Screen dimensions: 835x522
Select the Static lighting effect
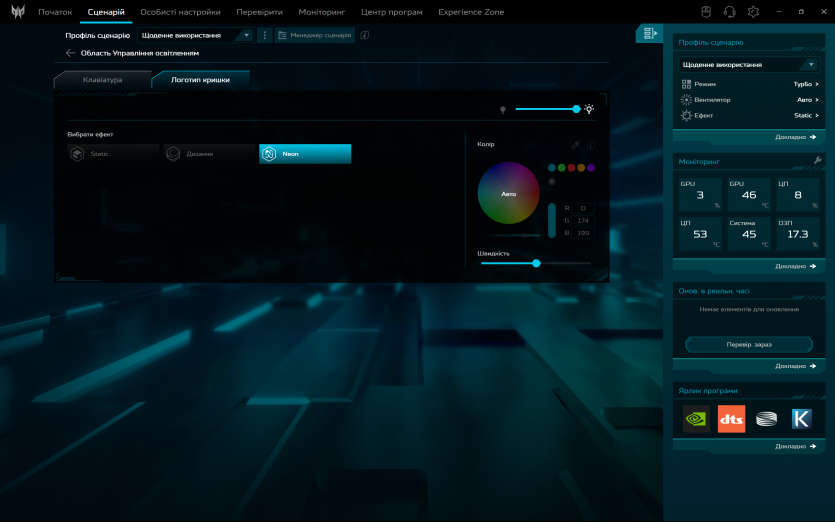coord(113,154)
